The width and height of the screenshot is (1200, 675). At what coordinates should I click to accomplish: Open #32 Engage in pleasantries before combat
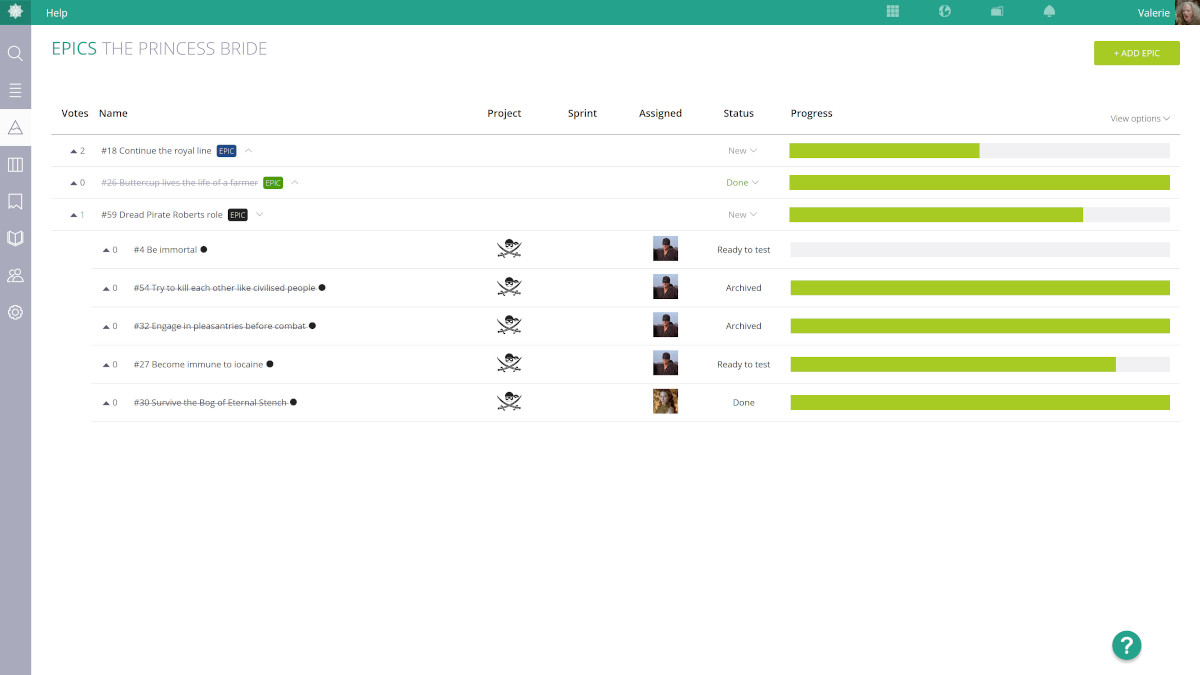tap(219, 326)
